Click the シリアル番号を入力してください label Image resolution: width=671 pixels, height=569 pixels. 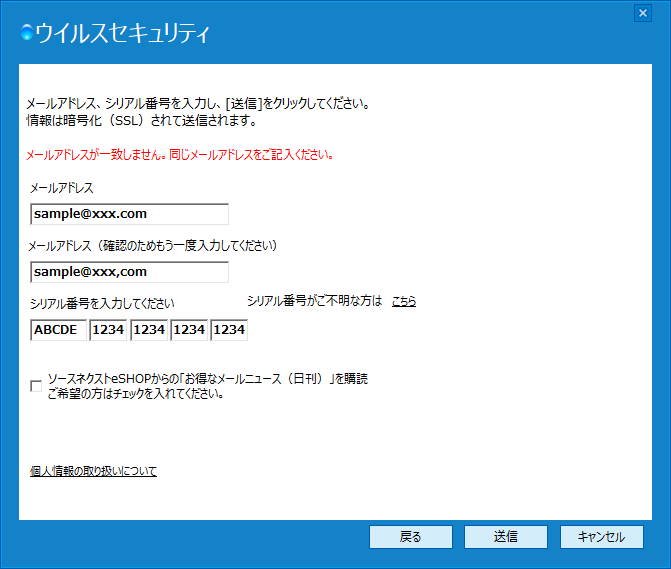[x=102, y=304]
